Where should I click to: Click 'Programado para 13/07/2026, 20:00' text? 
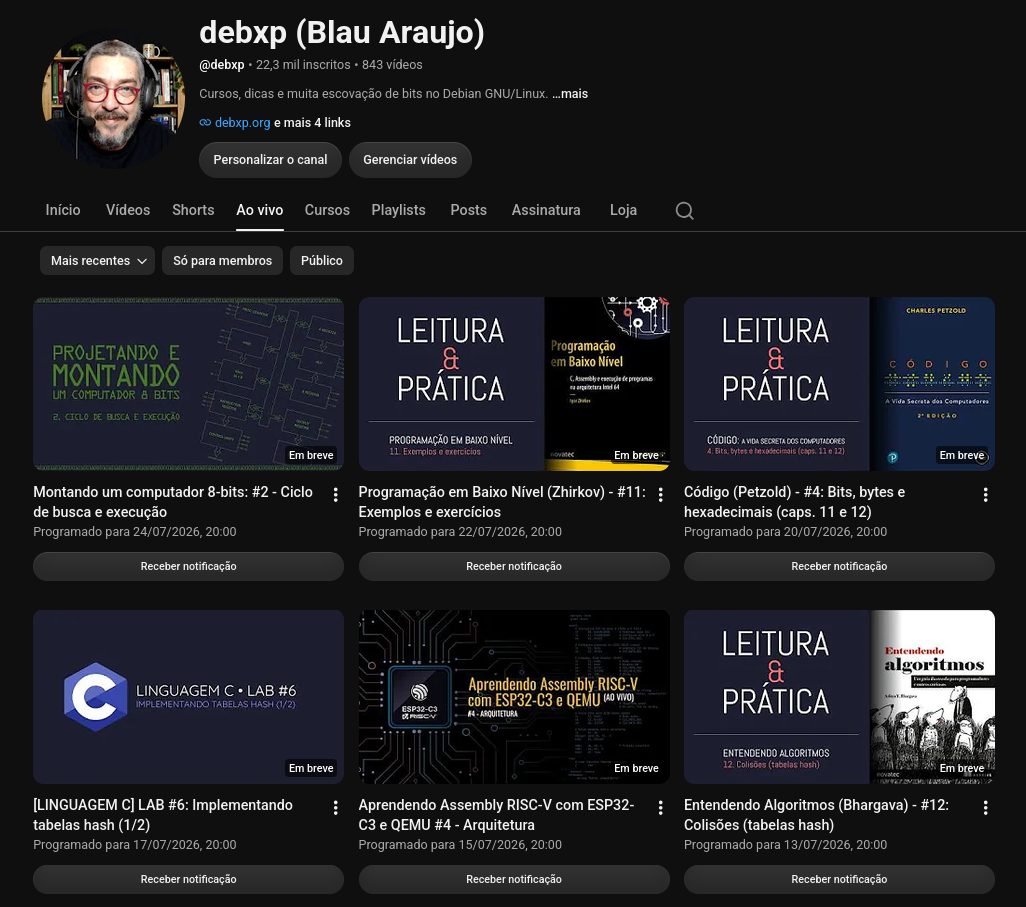click(785, 844)
